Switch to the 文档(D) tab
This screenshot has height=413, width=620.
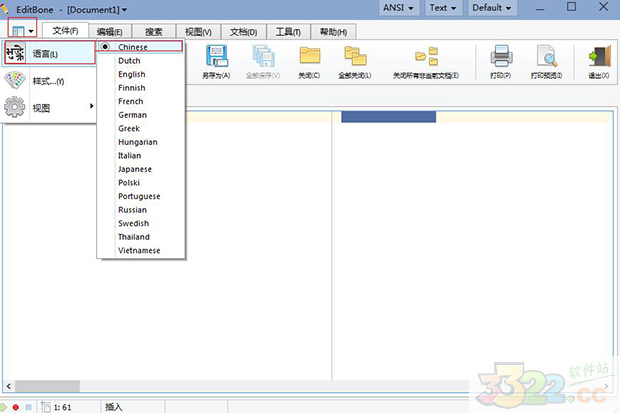pos(244,32)
